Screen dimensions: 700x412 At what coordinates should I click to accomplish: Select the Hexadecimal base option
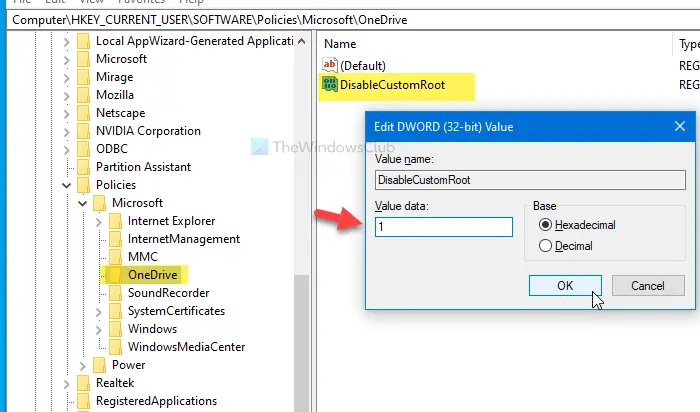(545, 225)
